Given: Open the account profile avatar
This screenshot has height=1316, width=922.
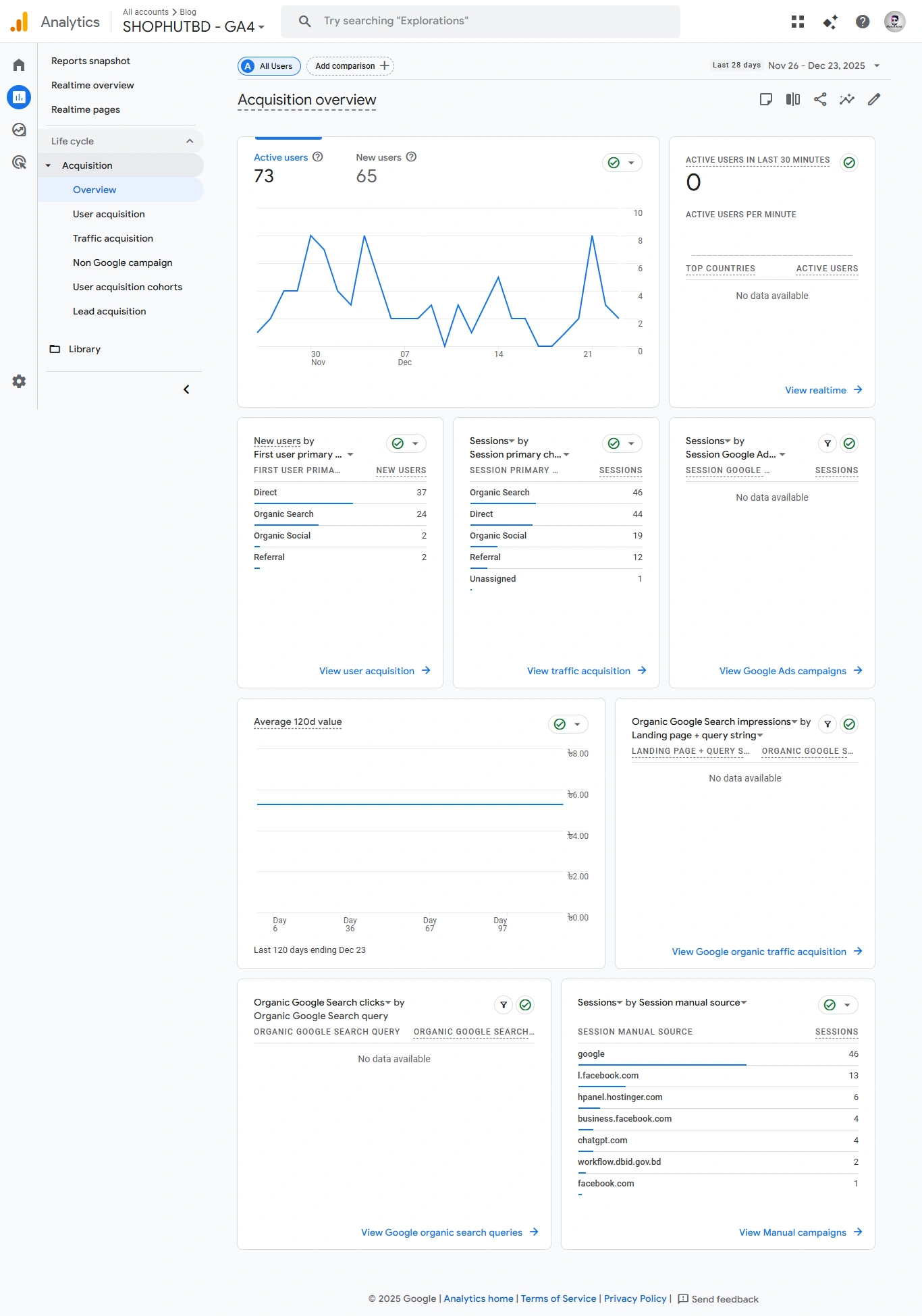Looking at the screenshot, I should [895, 22].
